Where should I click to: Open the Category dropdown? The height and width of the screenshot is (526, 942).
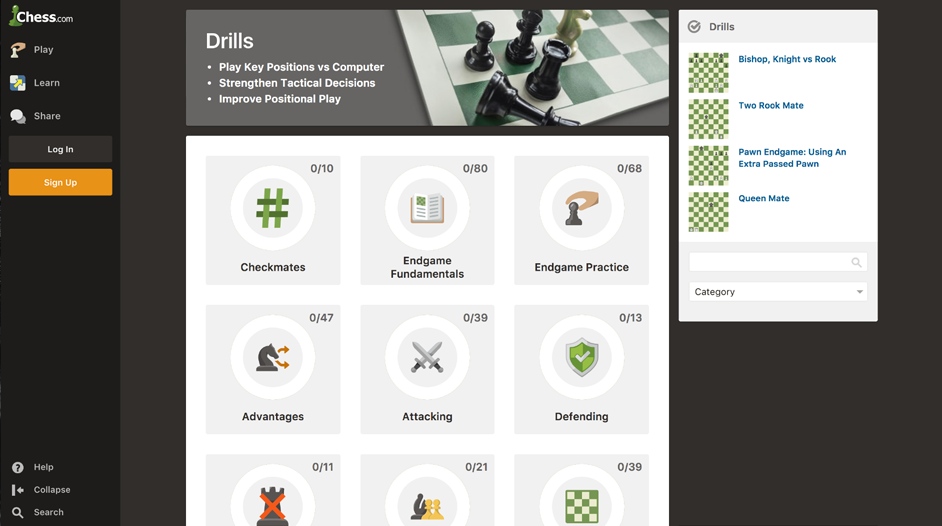pyautogui.click(x=778, y=292)
